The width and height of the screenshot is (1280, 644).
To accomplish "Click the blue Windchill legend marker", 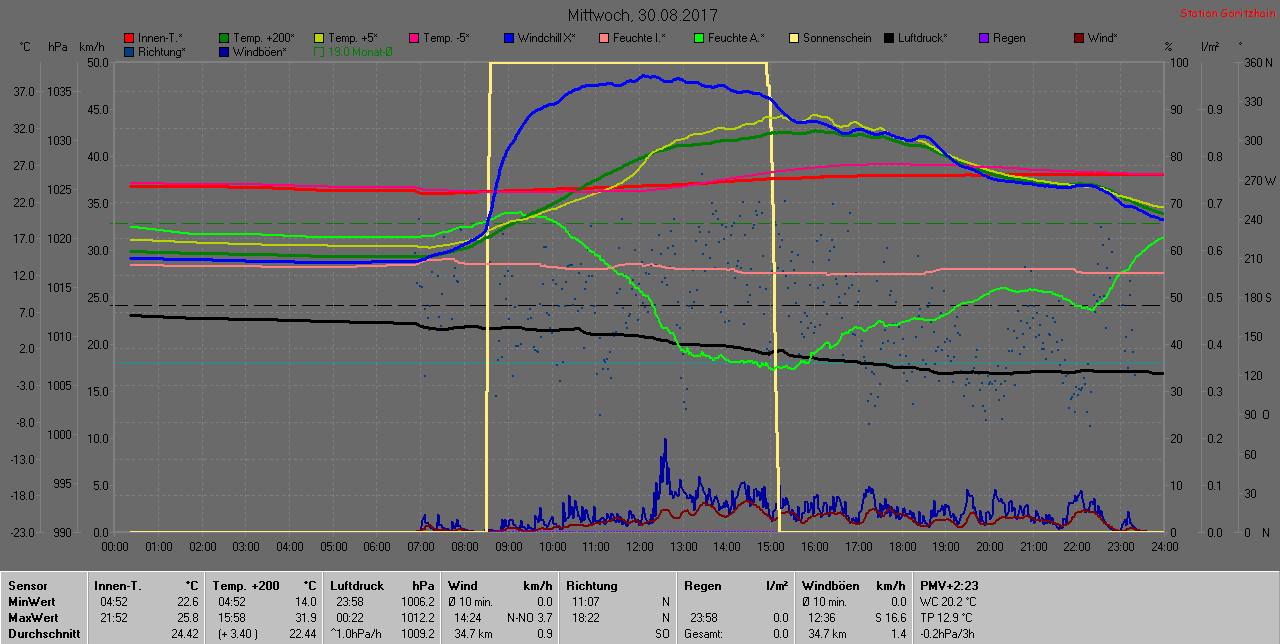I will click(509, 39).
